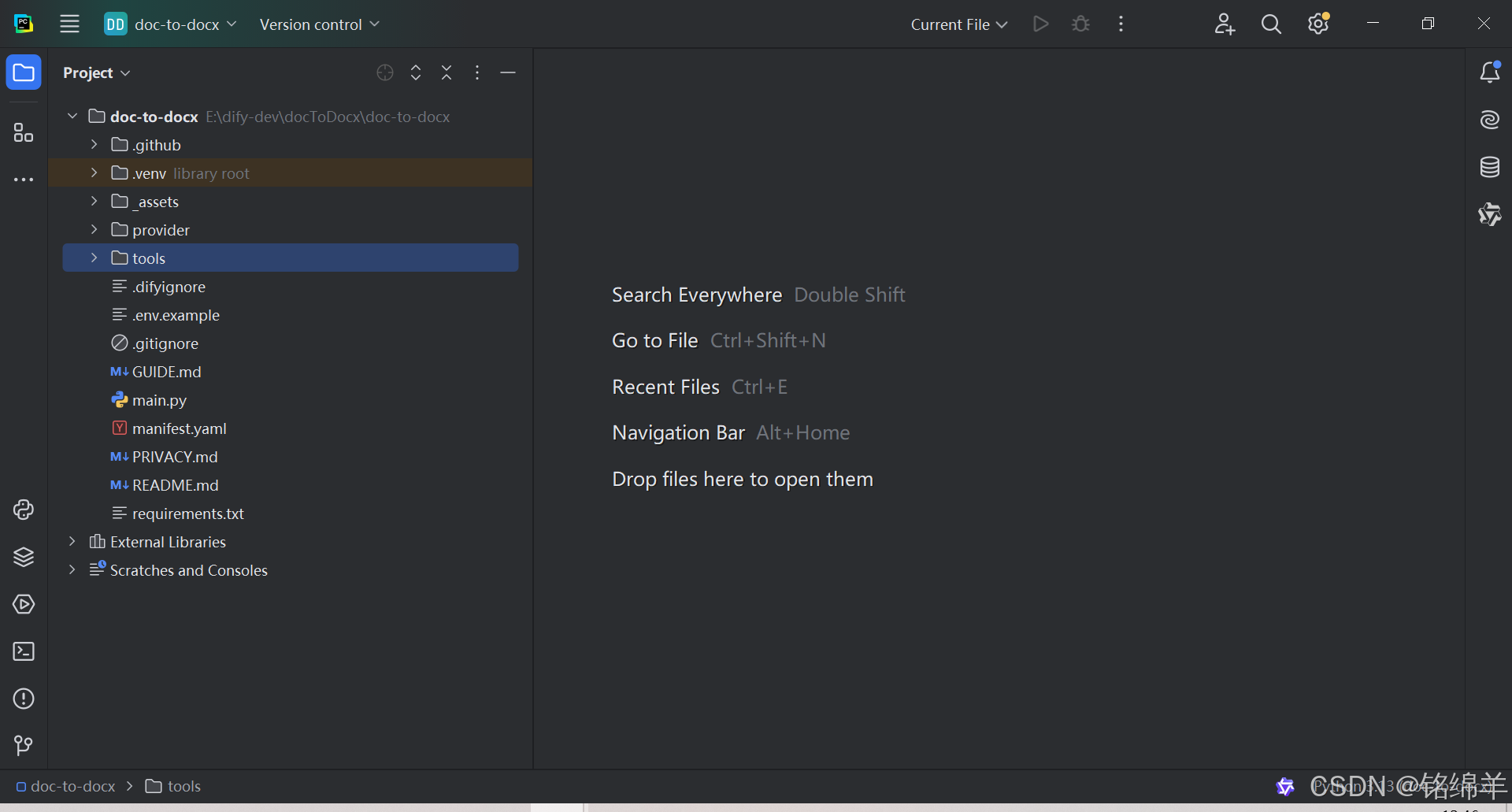Open the AI Assistant panel
Viewport: 1512px width, 812px height.
pyautogui.click(x=1490, y=120)
